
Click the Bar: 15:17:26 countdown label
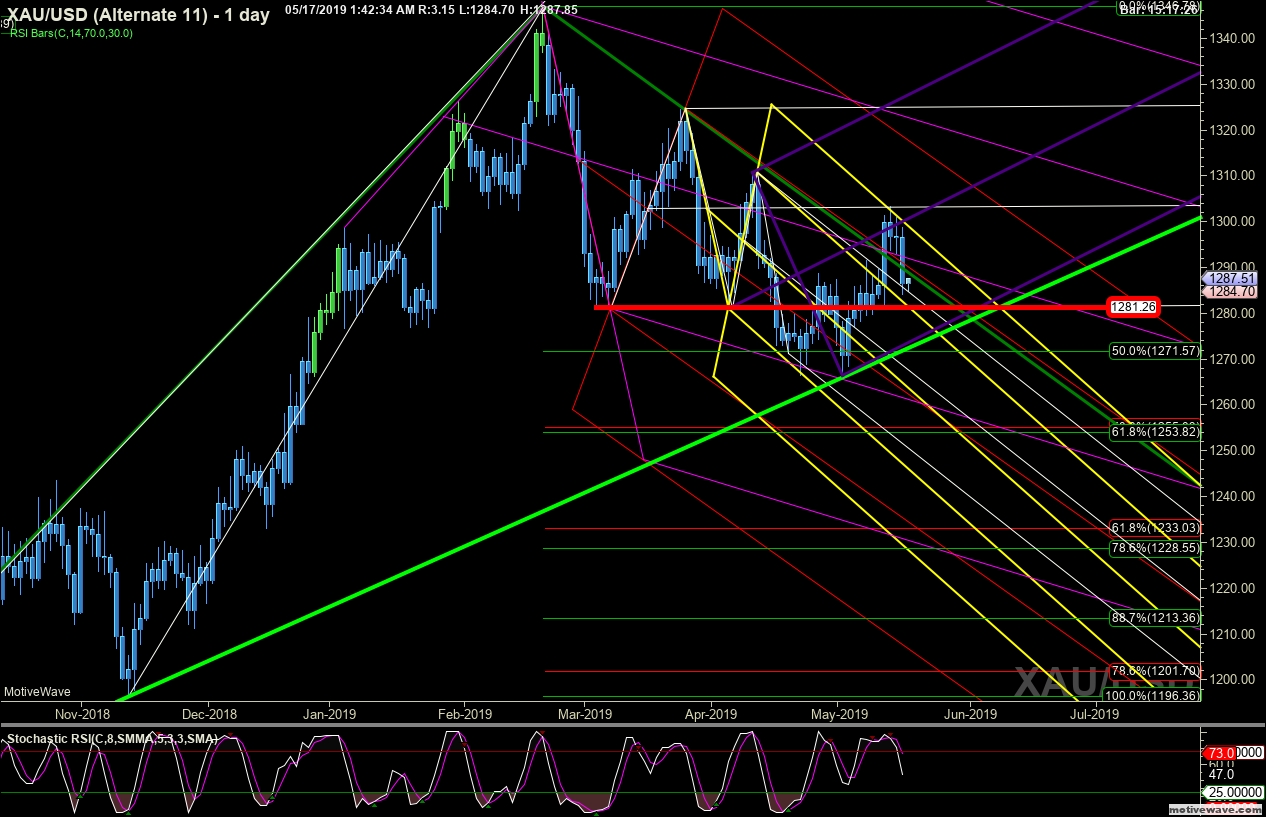(x=1159, y=9)
